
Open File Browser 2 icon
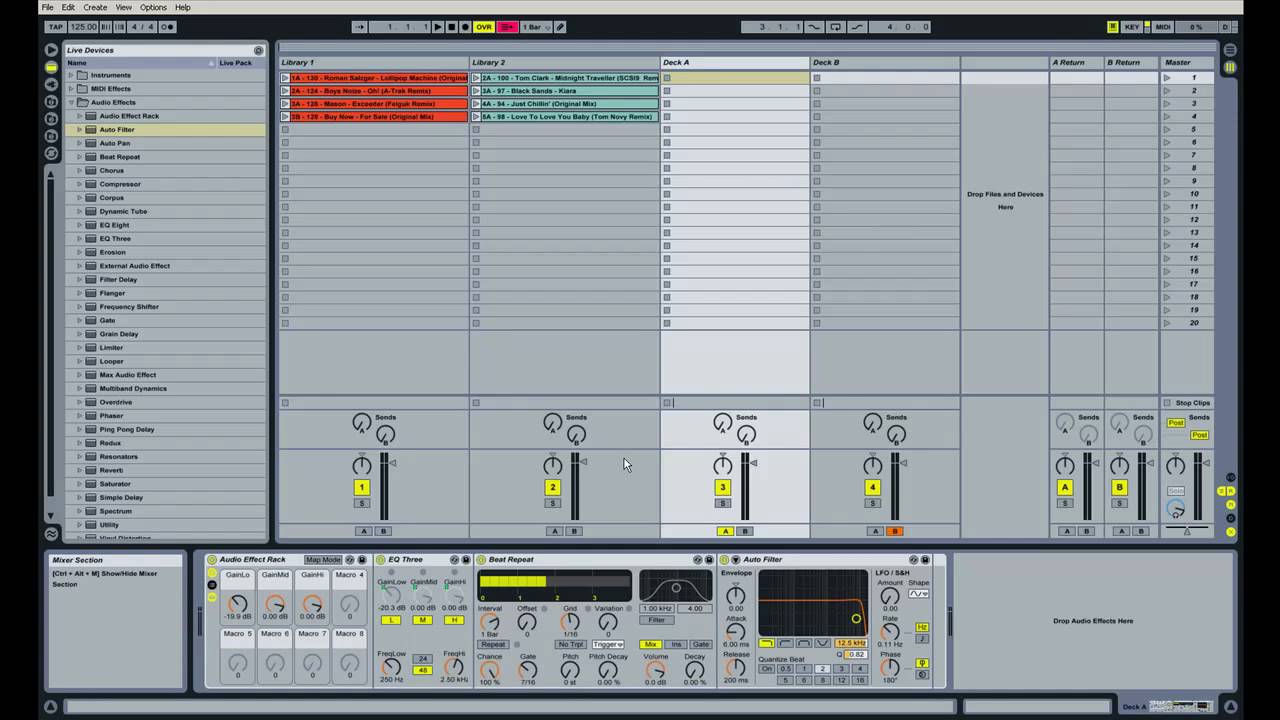[51, 119]
